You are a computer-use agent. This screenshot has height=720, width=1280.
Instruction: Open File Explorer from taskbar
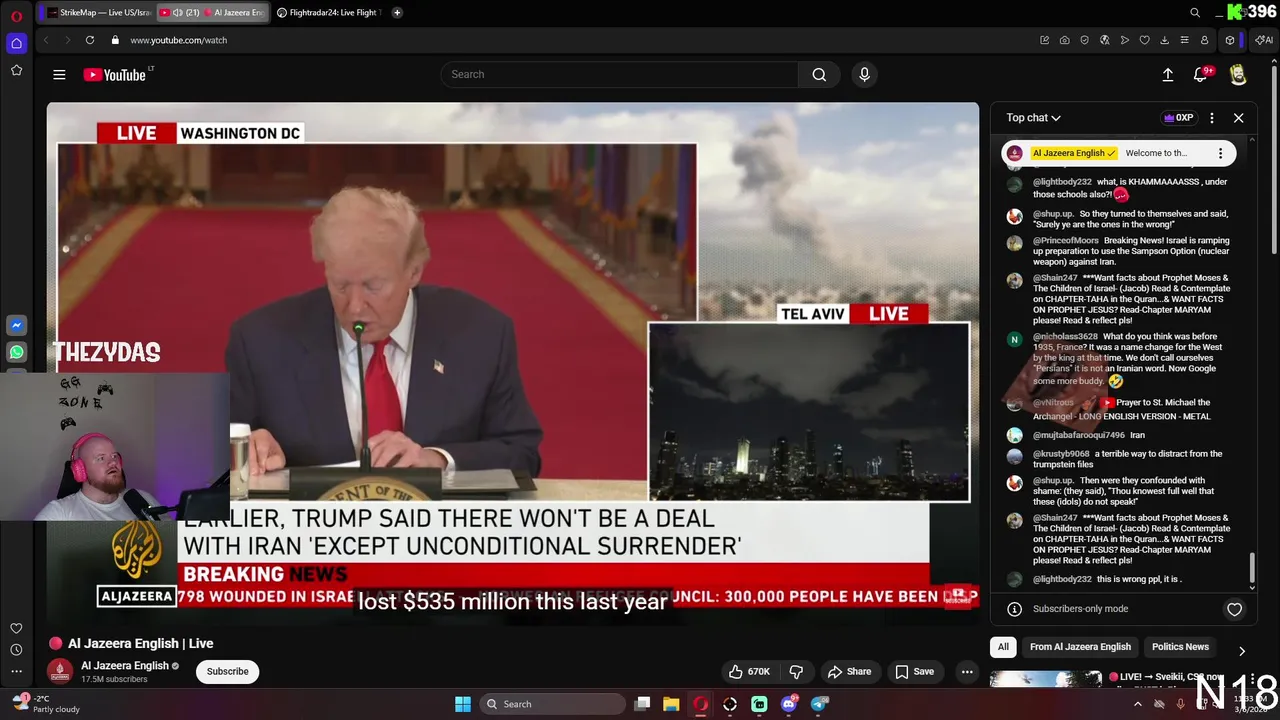pyautogui.click(x=671, y=704)
